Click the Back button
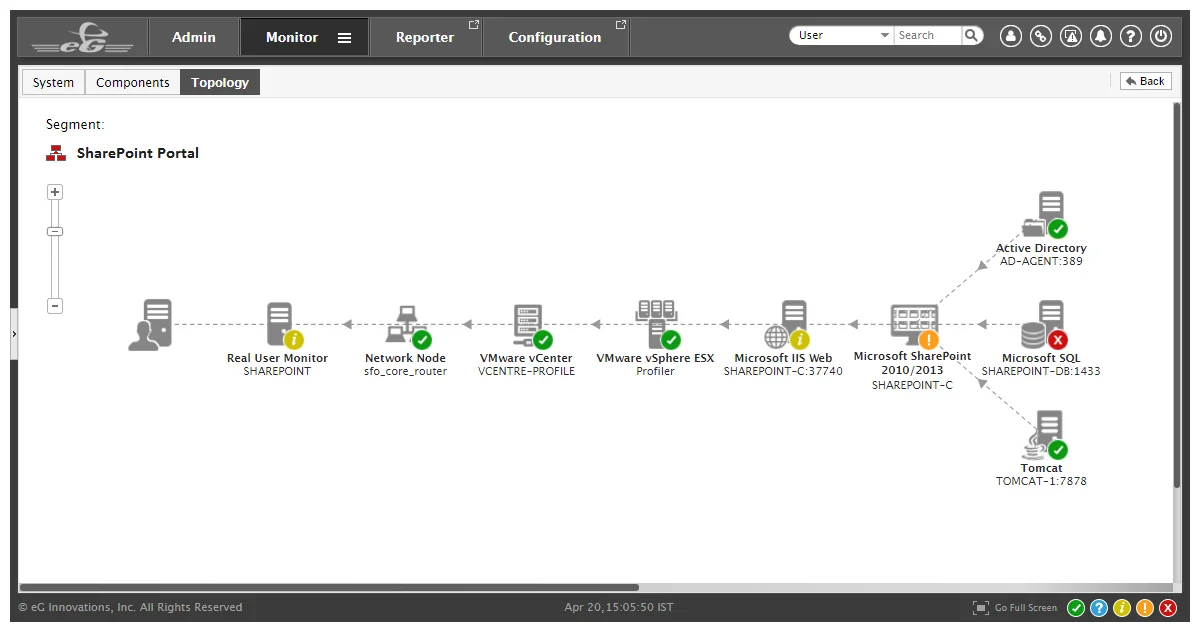This screenshot has height=632, width=1200. pos(1144,81)
